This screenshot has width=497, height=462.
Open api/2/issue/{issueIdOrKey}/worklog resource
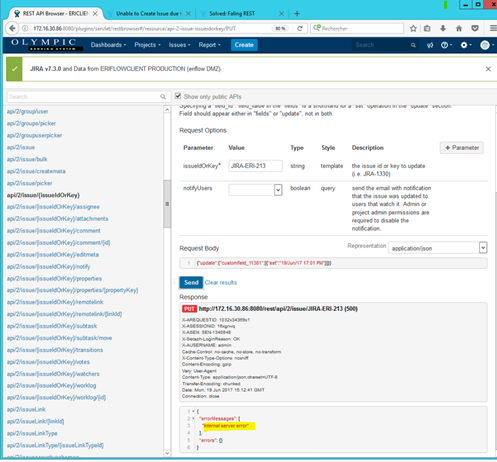[51, 386]
